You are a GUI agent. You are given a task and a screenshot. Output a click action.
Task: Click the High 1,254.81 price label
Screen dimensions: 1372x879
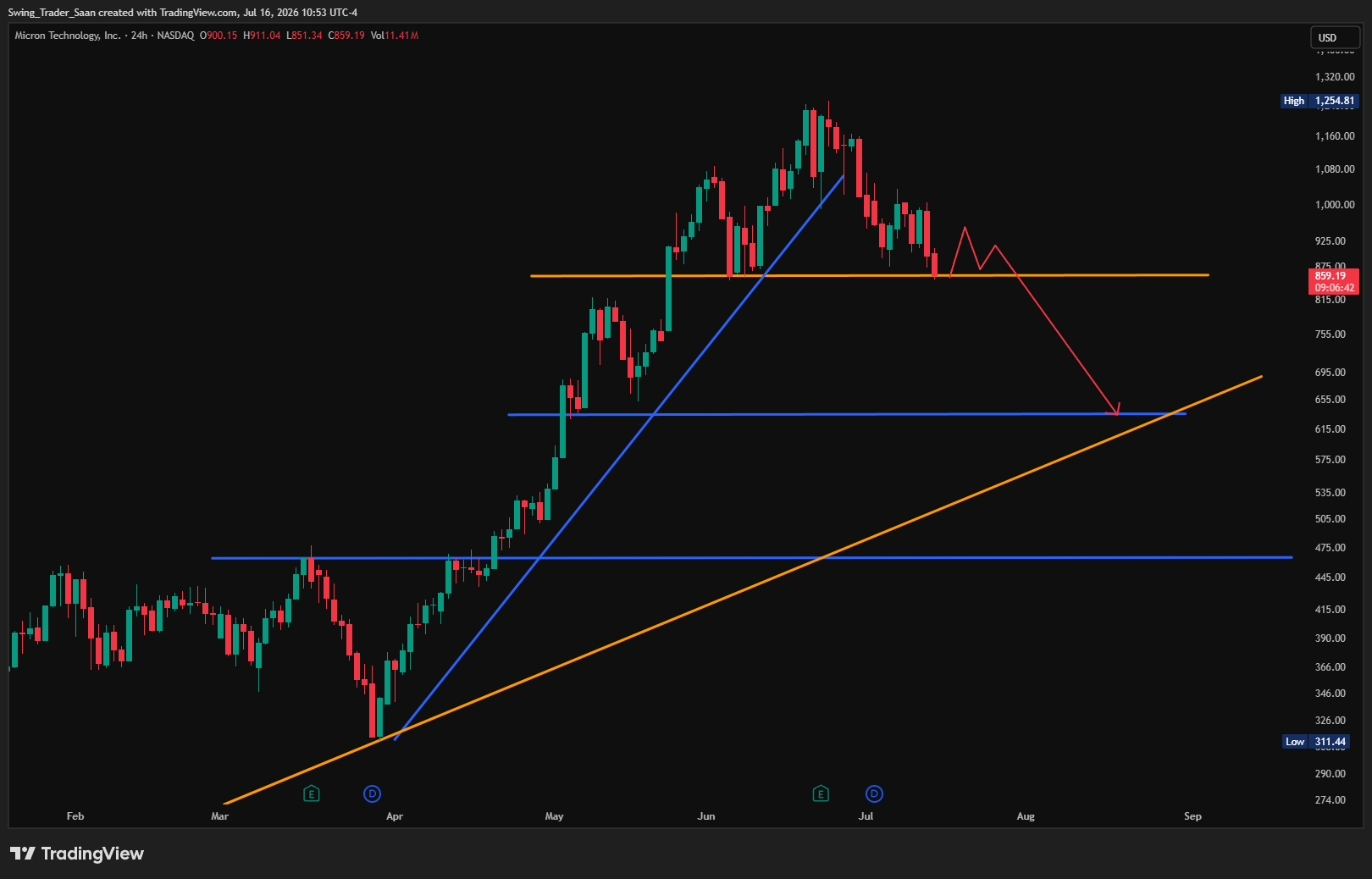point(1320,101)
